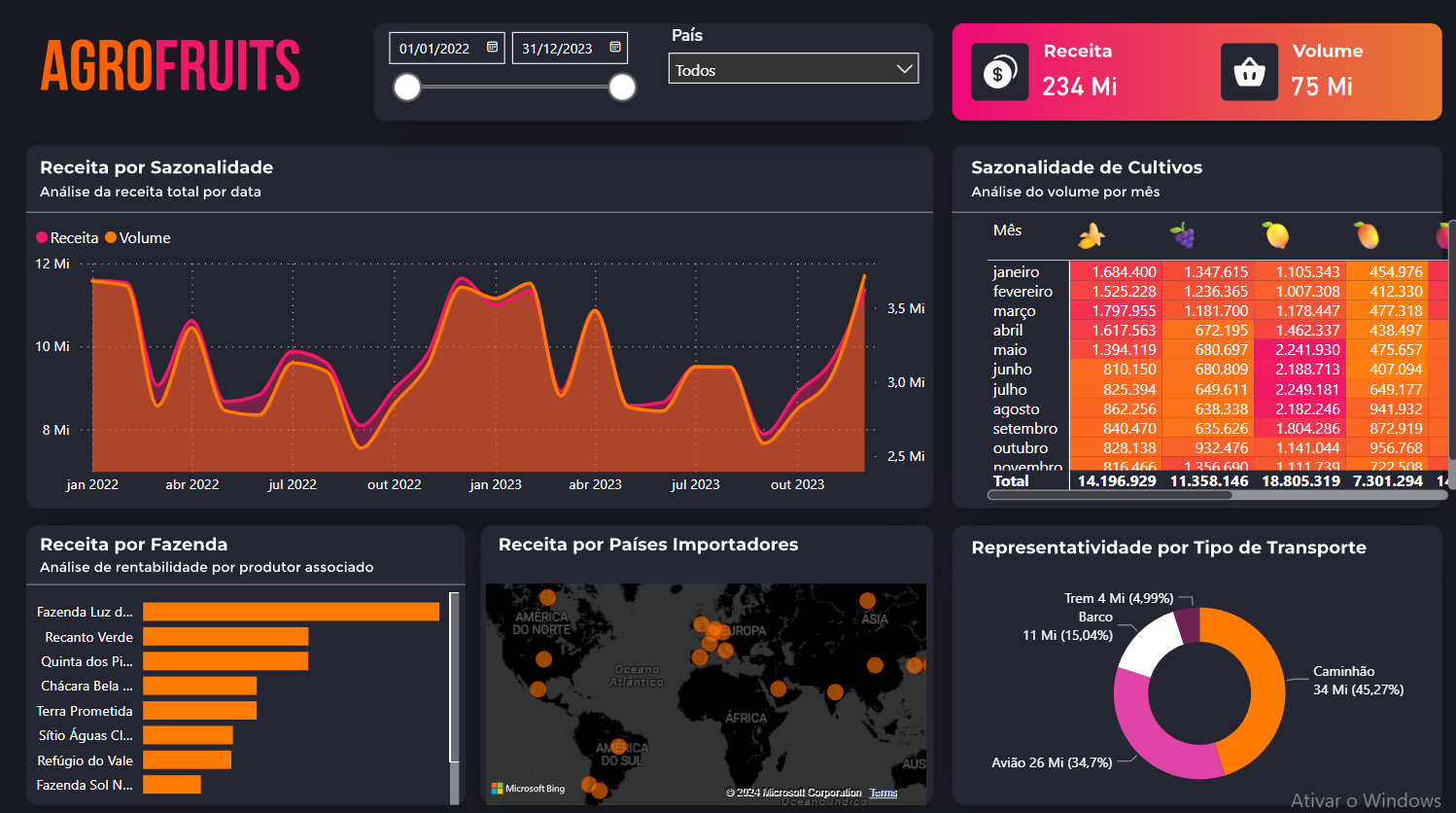Click the Microsoft Bing logo on the map
This screenshot has width=1456, height=813.
528,789
